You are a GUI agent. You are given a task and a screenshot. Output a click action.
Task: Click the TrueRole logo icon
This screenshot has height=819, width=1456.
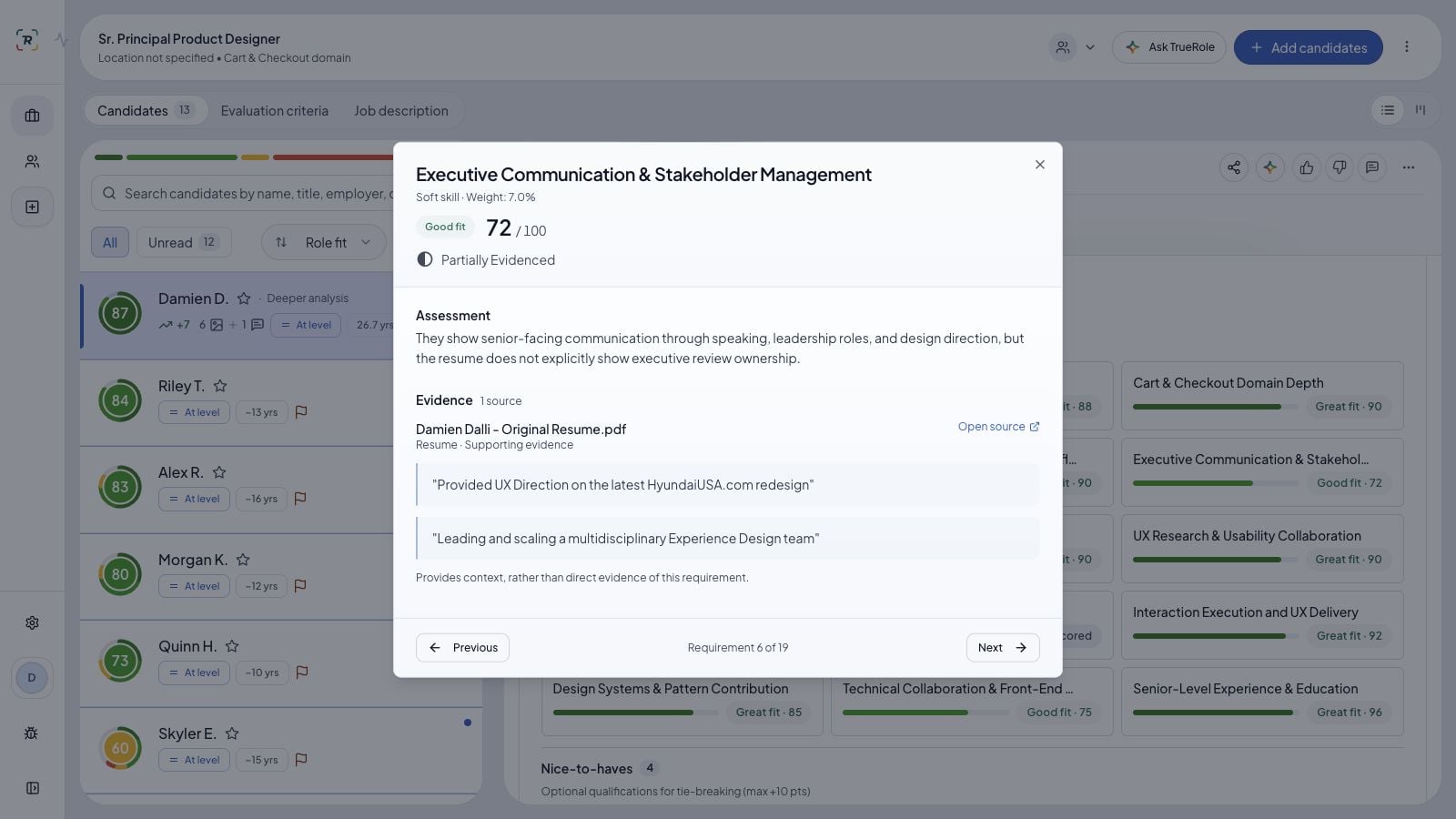(x=27, y=39)
